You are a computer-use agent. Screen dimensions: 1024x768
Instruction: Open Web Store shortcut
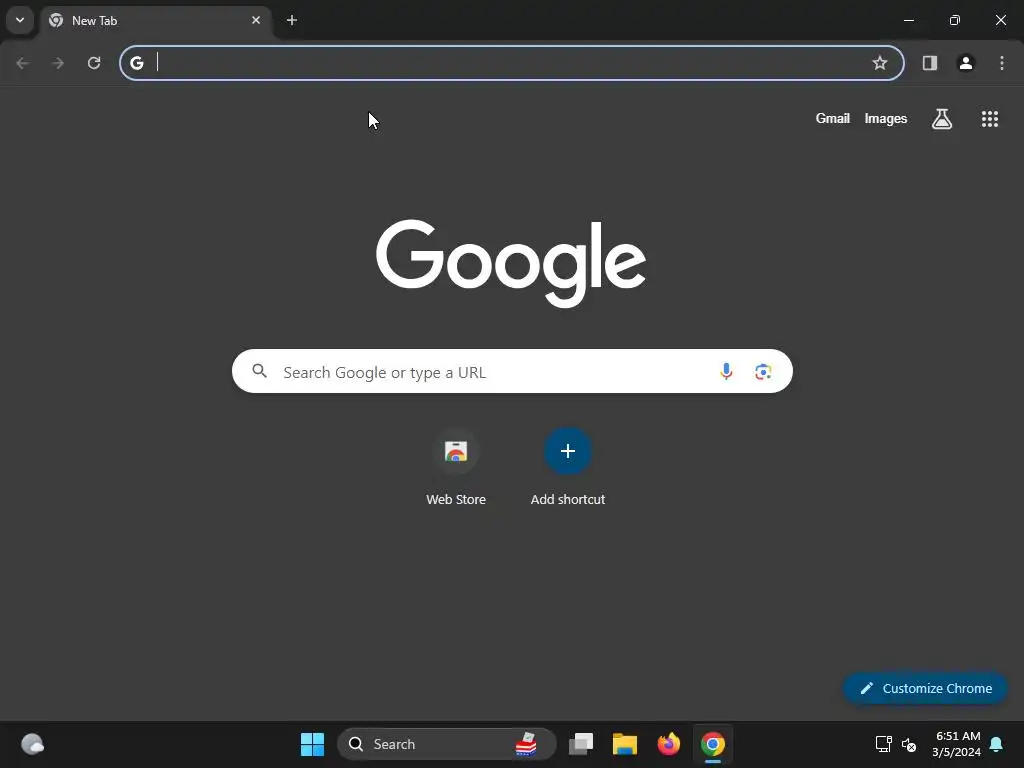[x=456, y=468]
